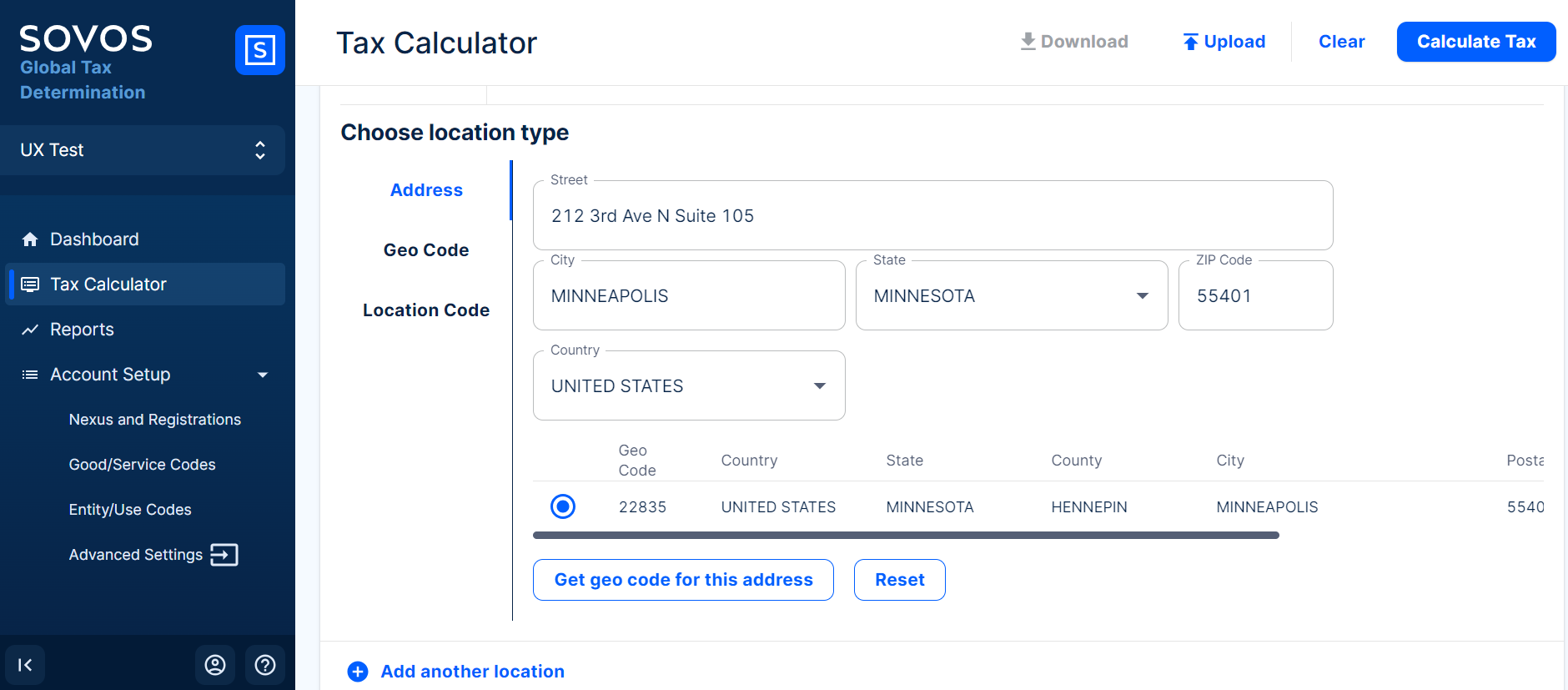Viewport: 1568px width, 690px height.
Task: Click Get geo code for this address
Action: (683, 580)
